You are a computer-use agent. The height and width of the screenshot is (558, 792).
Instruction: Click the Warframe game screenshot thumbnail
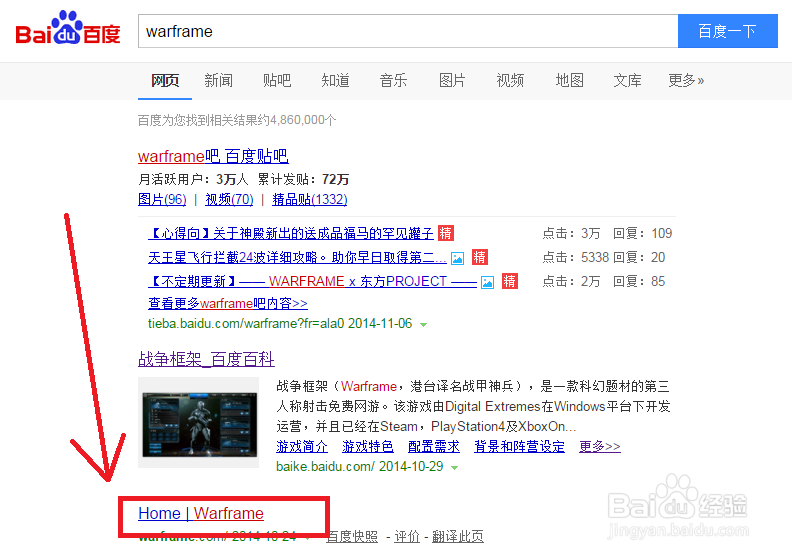point(199,422)
